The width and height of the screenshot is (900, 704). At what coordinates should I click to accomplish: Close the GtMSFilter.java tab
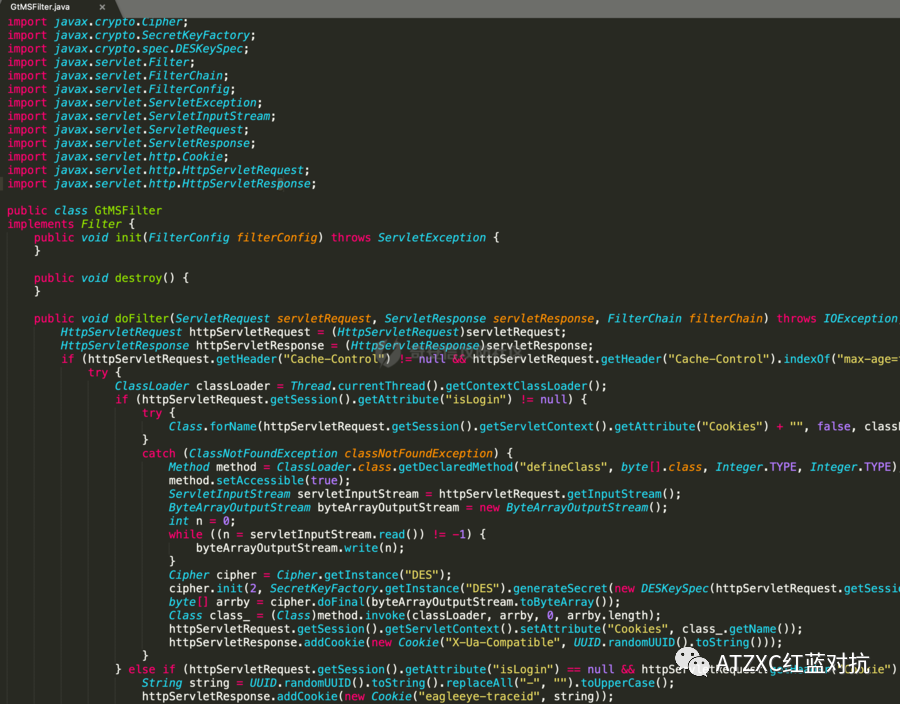pos(102,7)
